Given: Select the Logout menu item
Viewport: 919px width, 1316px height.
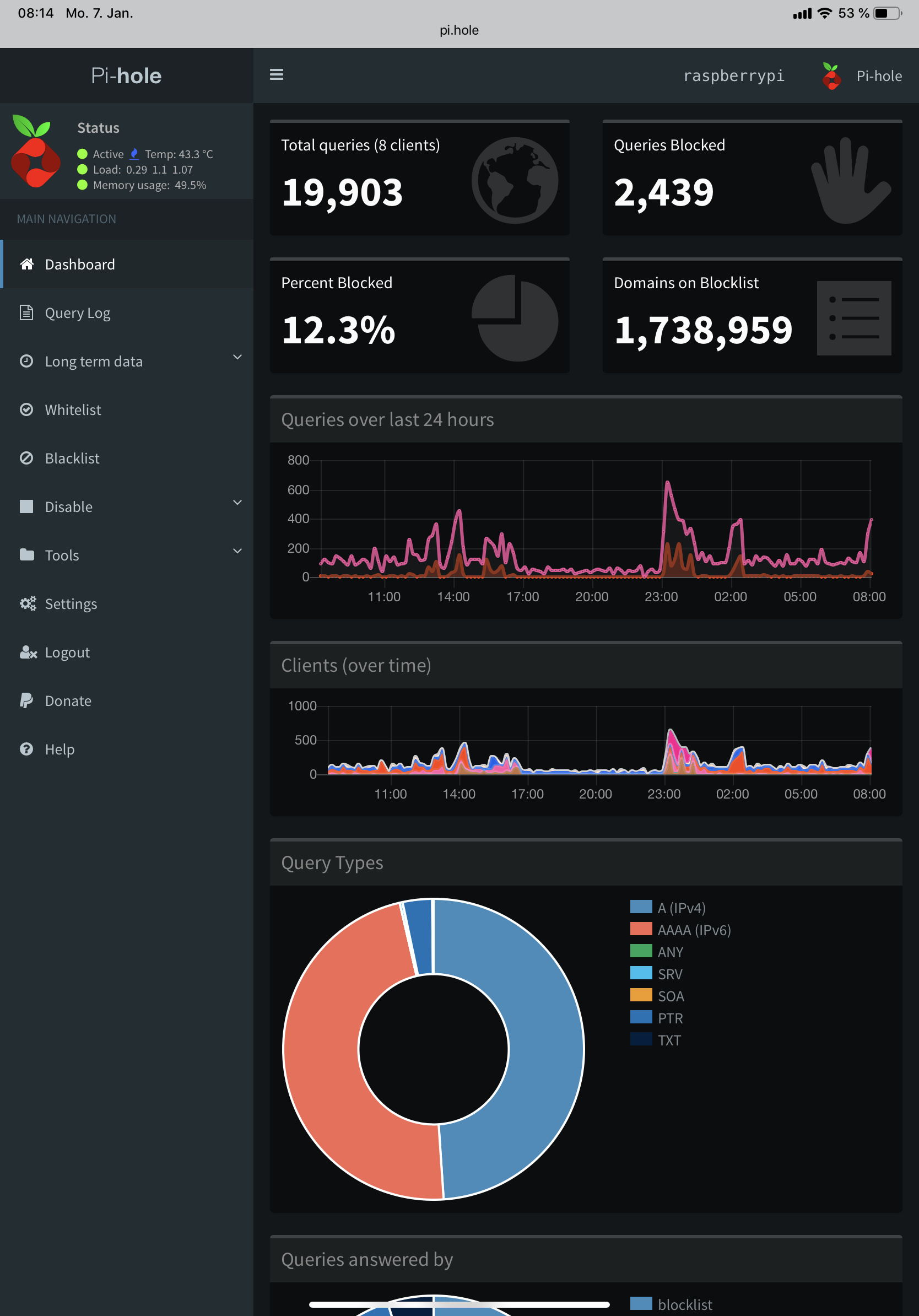Looking at the screenshot, I should [127, 652].
